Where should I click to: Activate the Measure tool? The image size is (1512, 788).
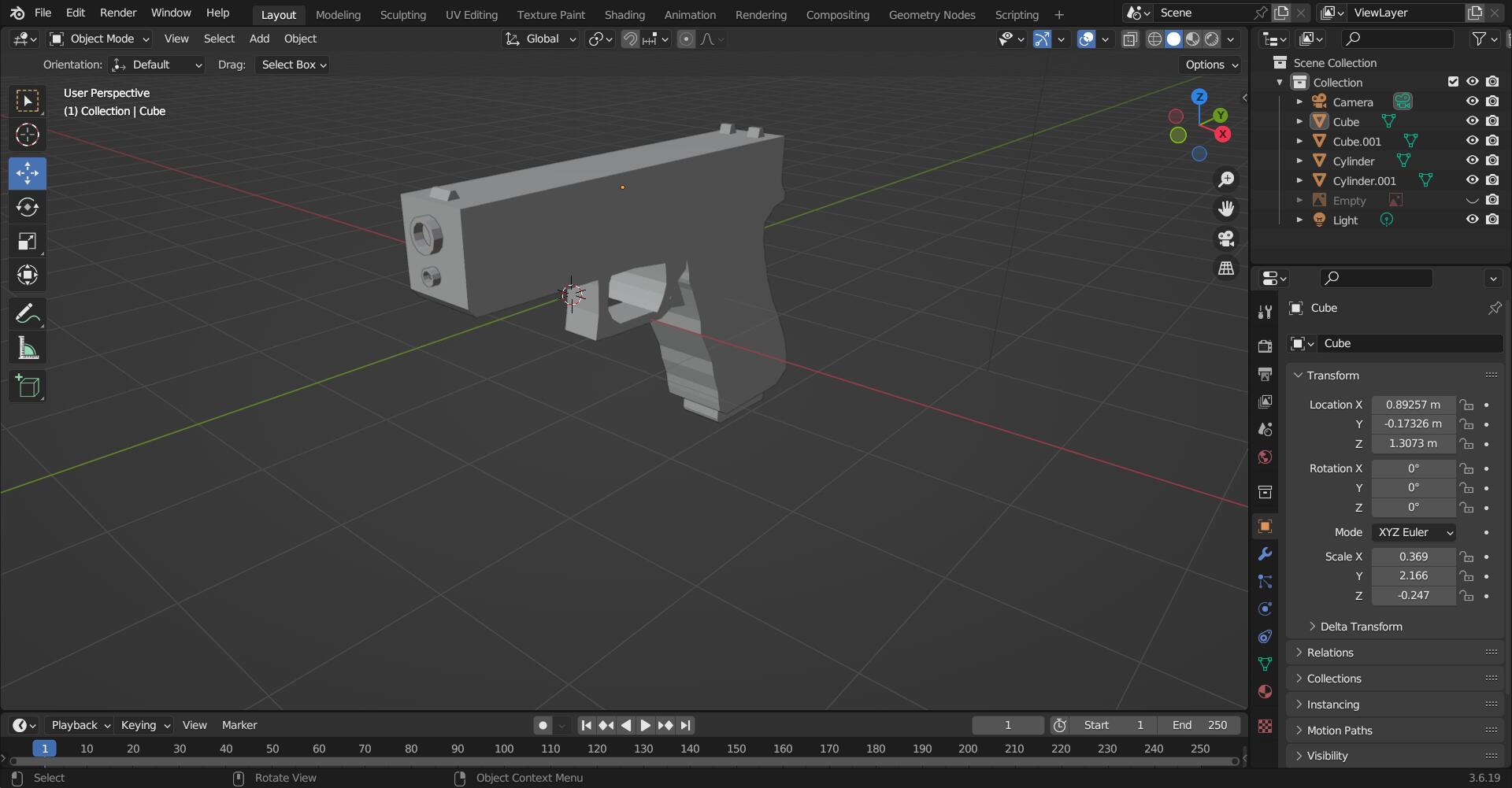tap(28, 348)
